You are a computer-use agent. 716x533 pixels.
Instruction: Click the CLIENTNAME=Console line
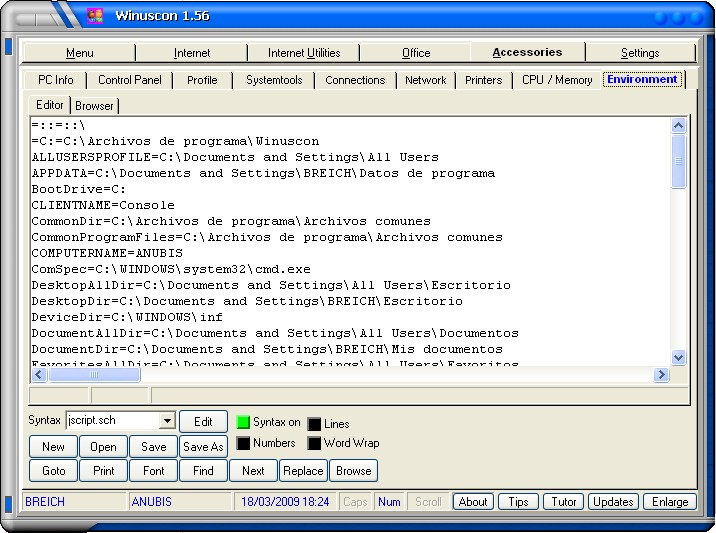(x=103, y=205)
